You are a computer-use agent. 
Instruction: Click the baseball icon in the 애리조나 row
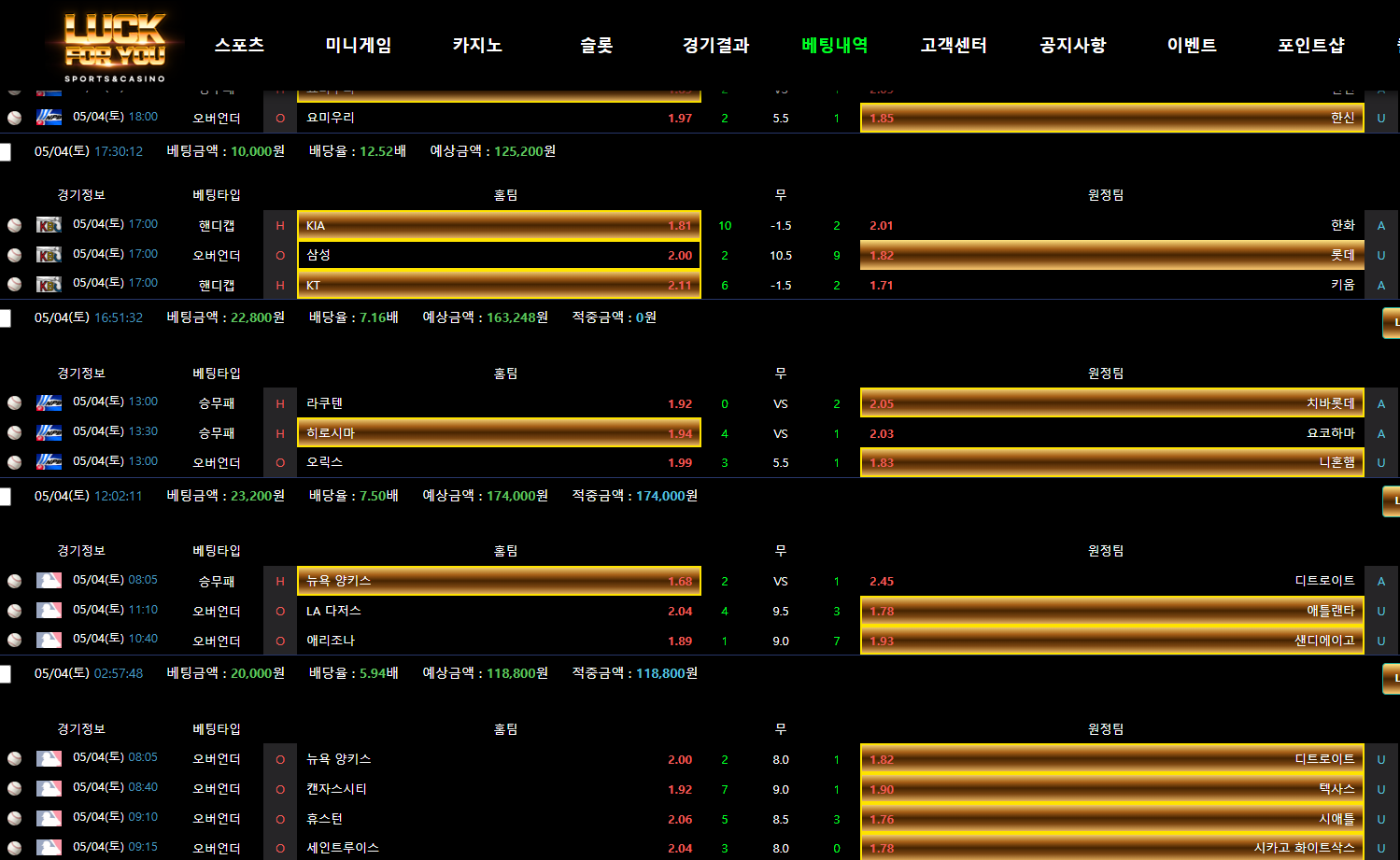click(14, 641)
